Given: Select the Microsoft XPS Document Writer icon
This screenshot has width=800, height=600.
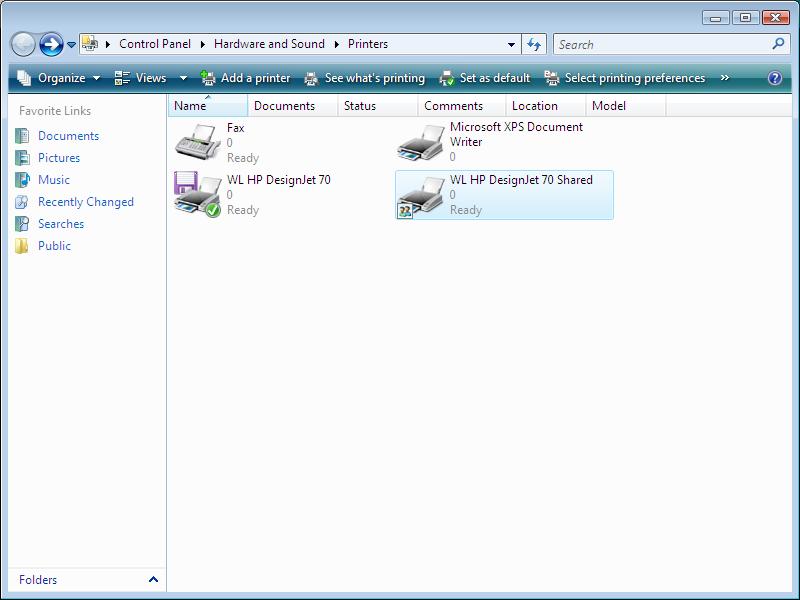Looking at the screenshot, I should pyautogui.click(x=421, y=143).
